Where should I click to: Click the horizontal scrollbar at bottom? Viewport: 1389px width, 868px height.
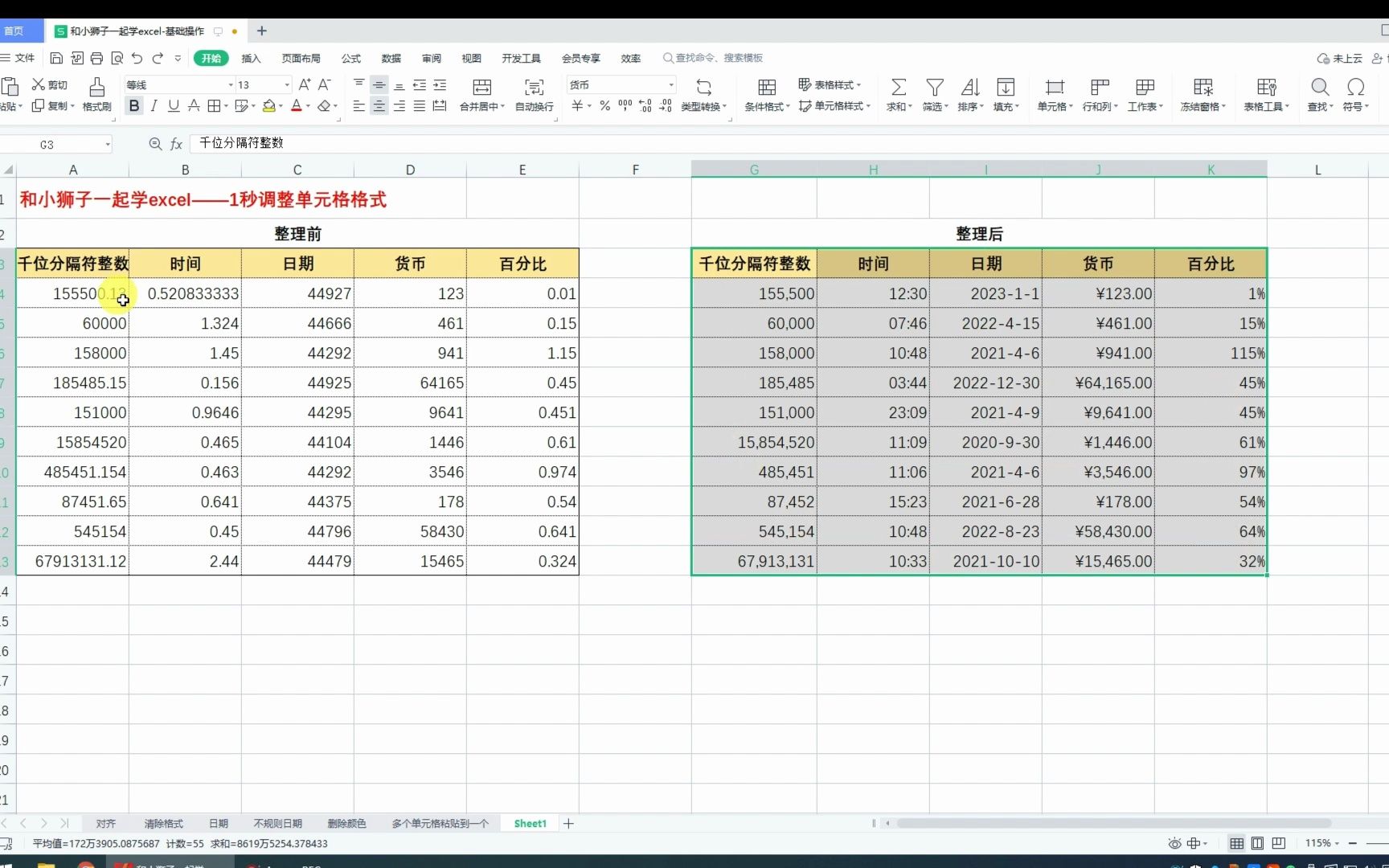tap(1113, 823)
